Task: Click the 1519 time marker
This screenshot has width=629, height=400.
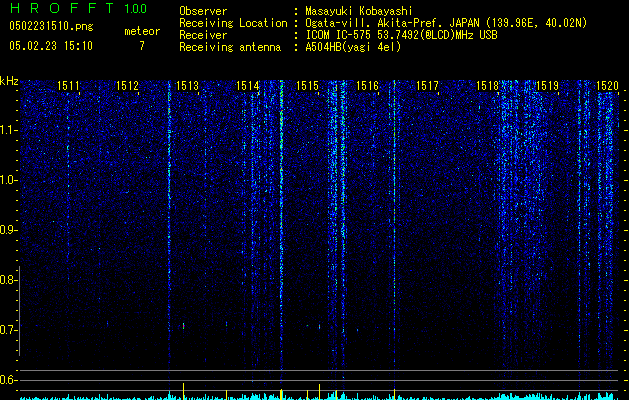Action: 547,86
